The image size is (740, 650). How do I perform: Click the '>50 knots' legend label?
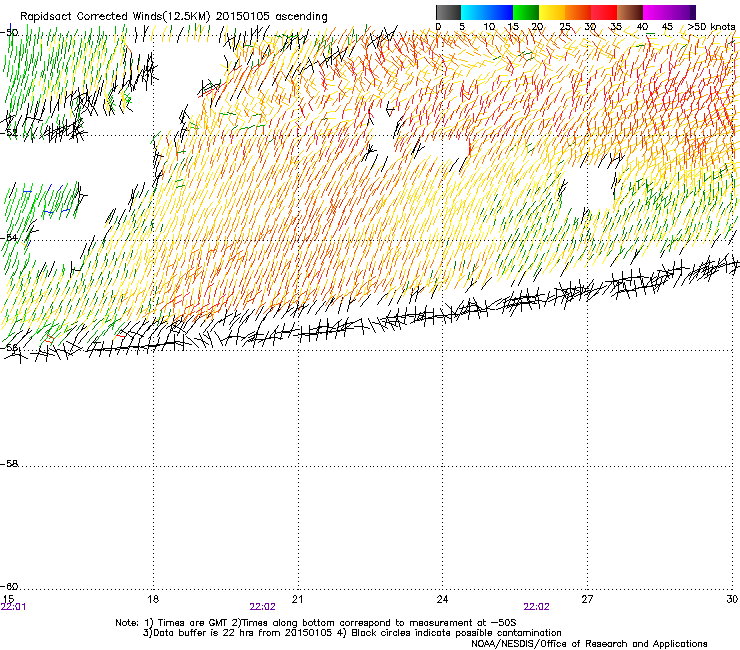711,27
